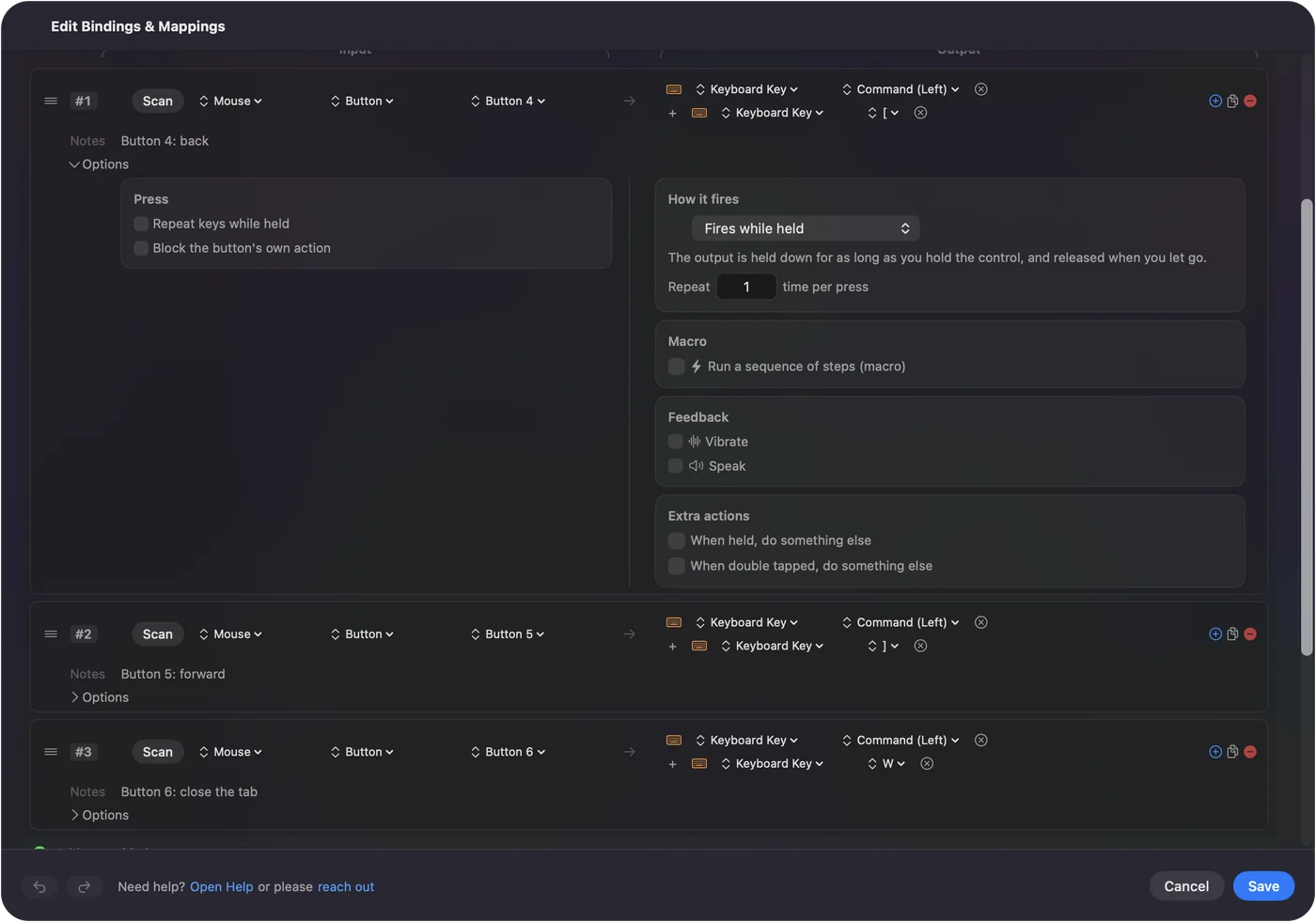This screenshot has height=922, width=1316.
Task: Delete binding #2 with the red minus icon
Action: (x=1250, y=634)
